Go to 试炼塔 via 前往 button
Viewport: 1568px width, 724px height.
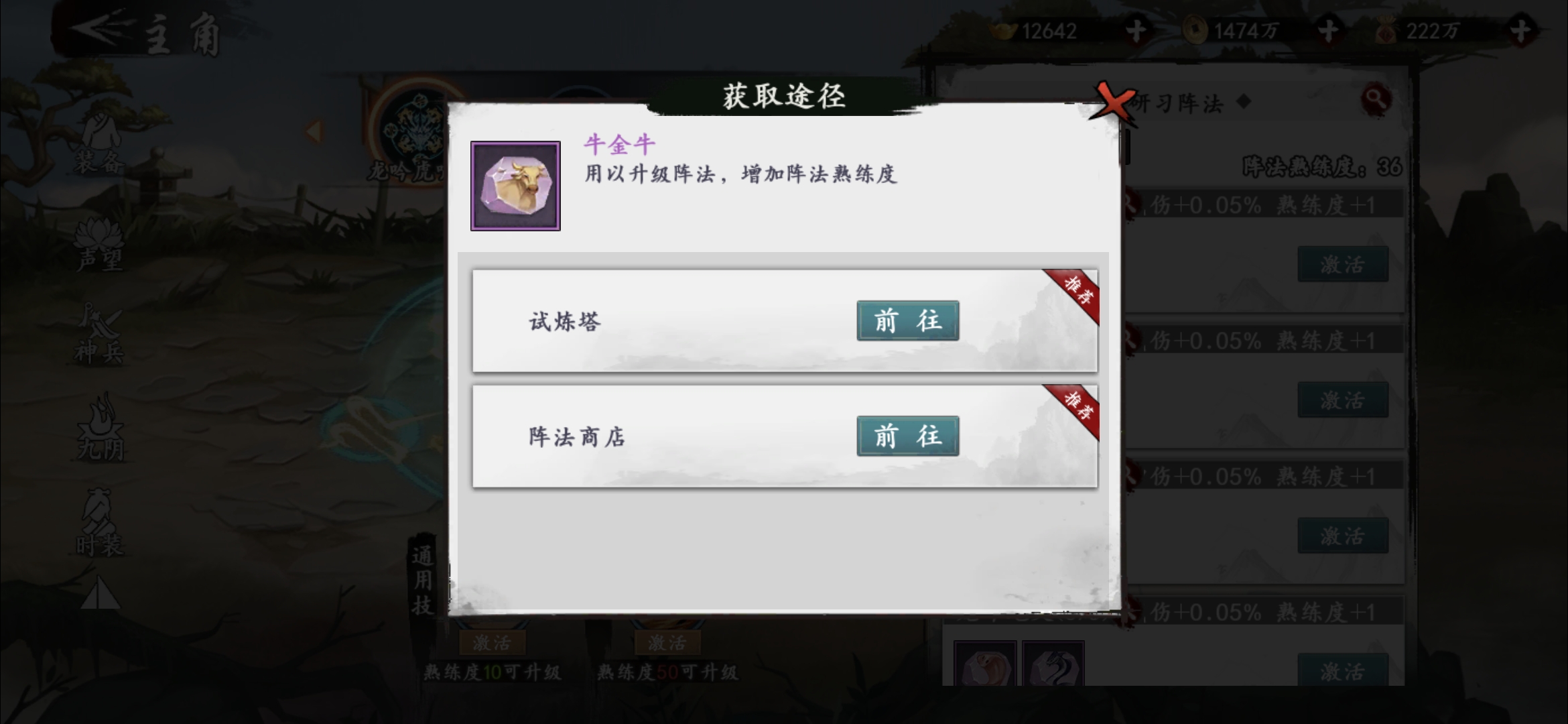[907, 320]
